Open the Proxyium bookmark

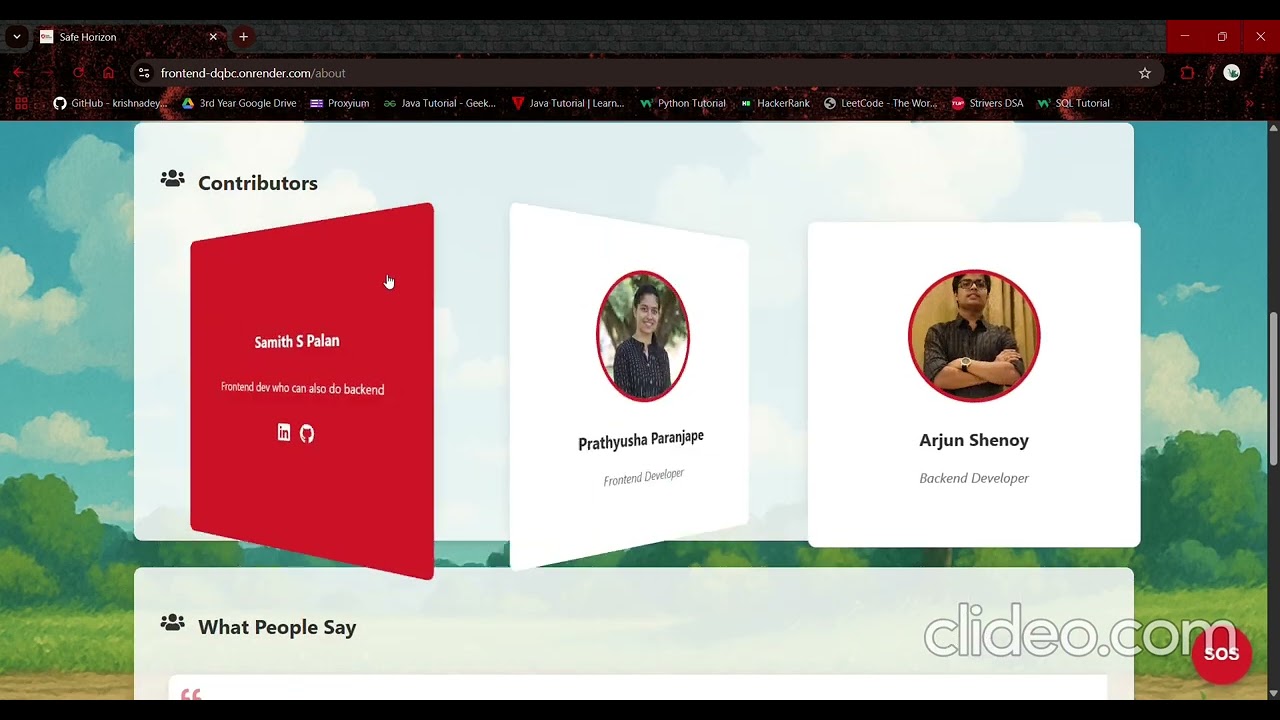pos(340,103)
